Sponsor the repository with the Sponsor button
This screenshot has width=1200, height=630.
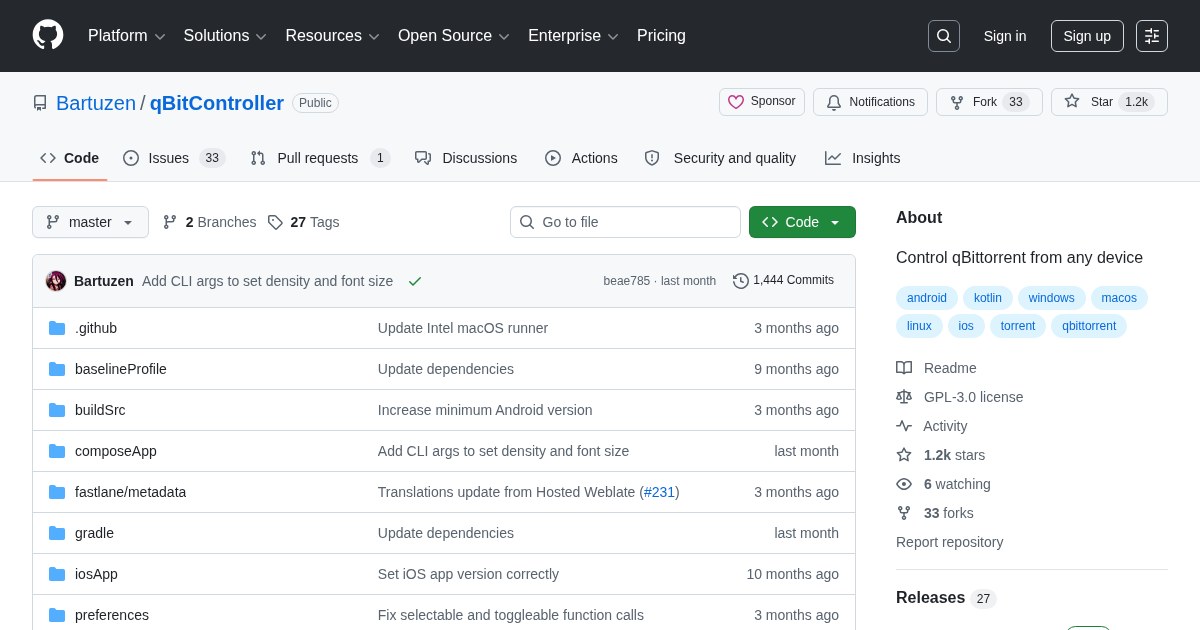point(762,102)
